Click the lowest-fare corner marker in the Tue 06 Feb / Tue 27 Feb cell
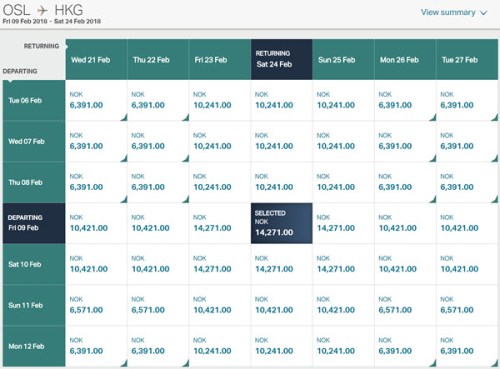500x369 pixels. click(x=495, y=117)
